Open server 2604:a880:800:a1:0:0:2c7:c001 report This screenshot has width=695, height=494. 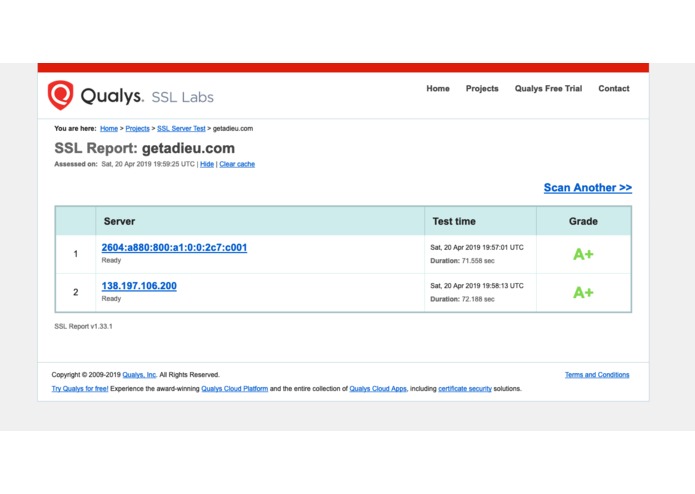click(174, 248)
